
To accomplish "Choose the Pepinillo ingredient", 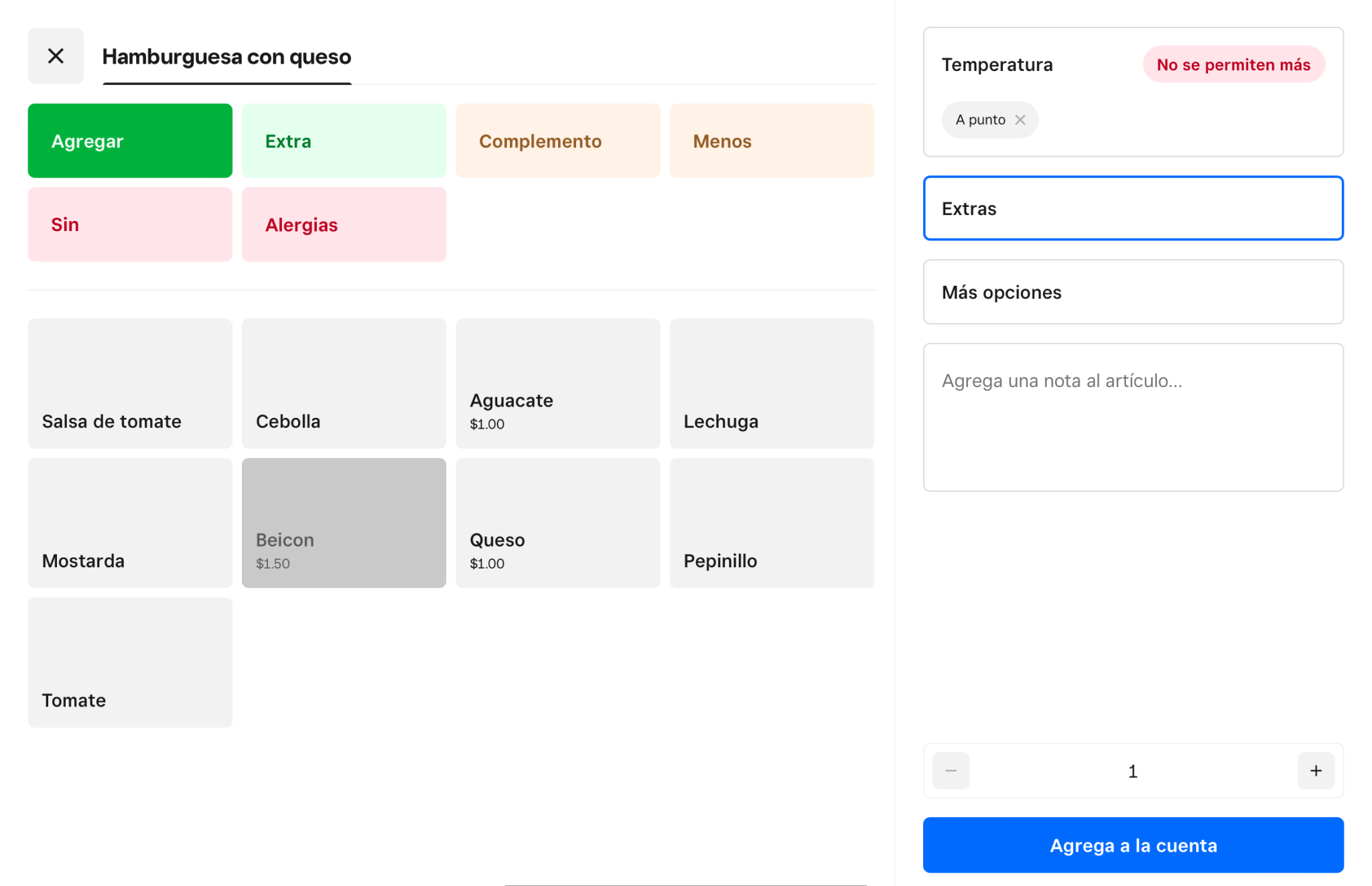I will tap(771, 522).
